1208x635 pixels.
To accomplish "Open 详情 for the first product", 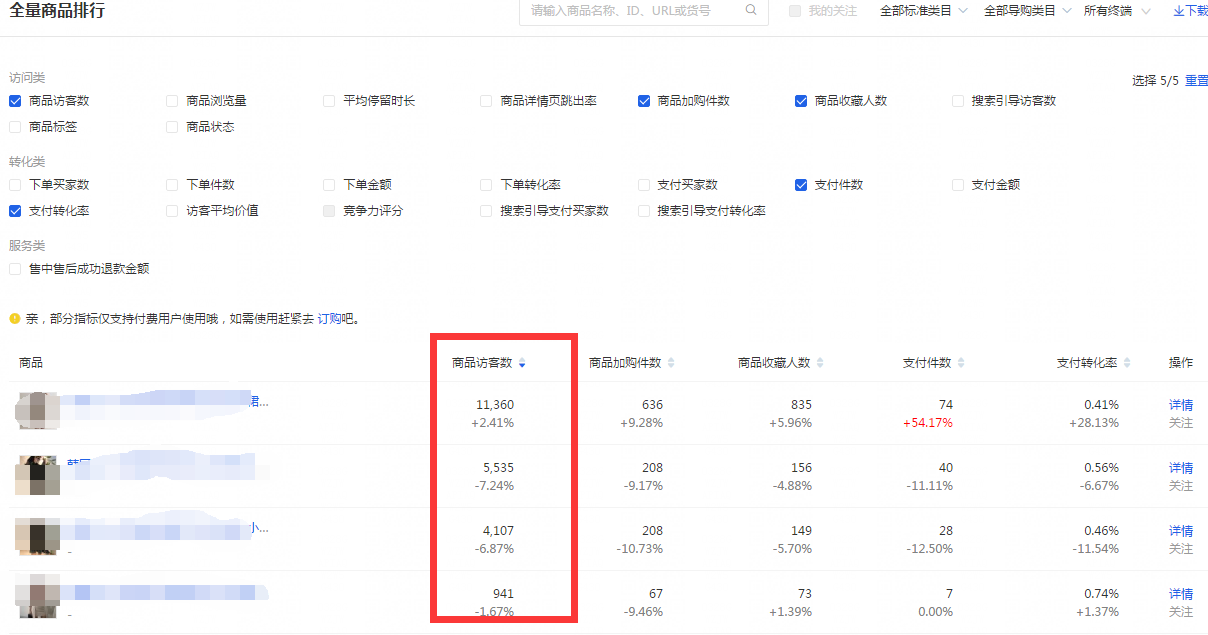I will point(1180,405).
